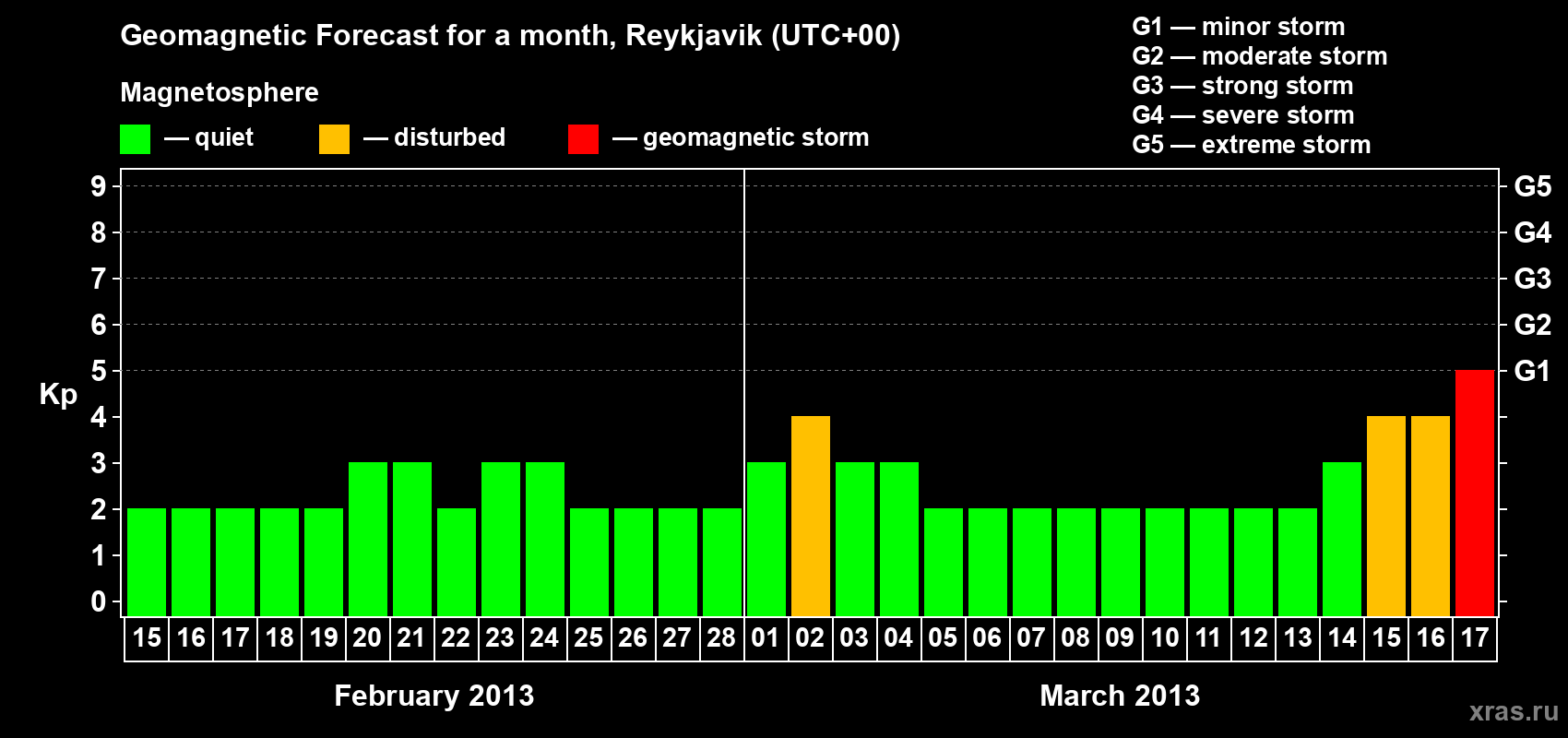This screenshot has width=1568, height=738.
Task: Click the Kp value 0 on left axis
Action: [x=98, y=601]
